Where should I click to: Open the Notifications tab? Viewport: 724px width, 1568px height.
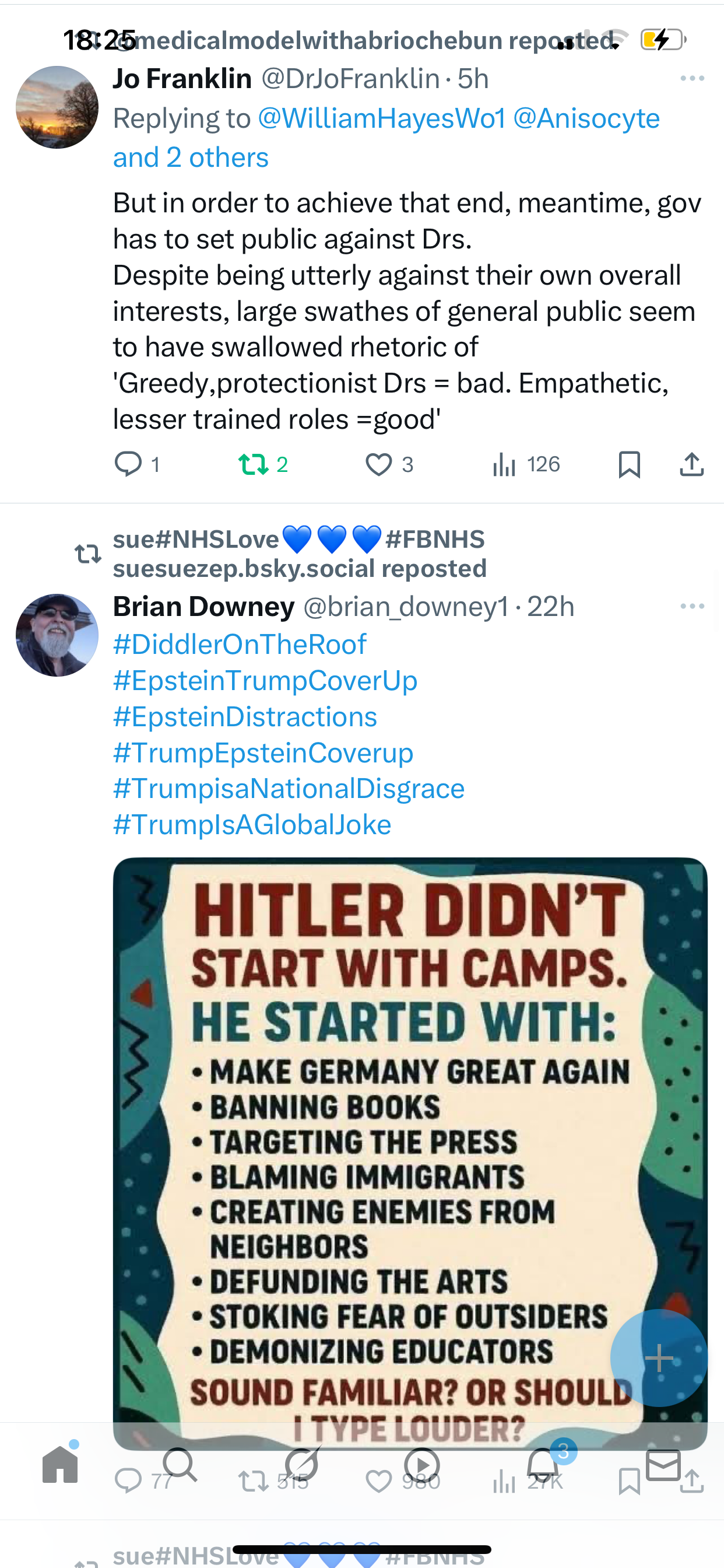[x=543, y=1465]
